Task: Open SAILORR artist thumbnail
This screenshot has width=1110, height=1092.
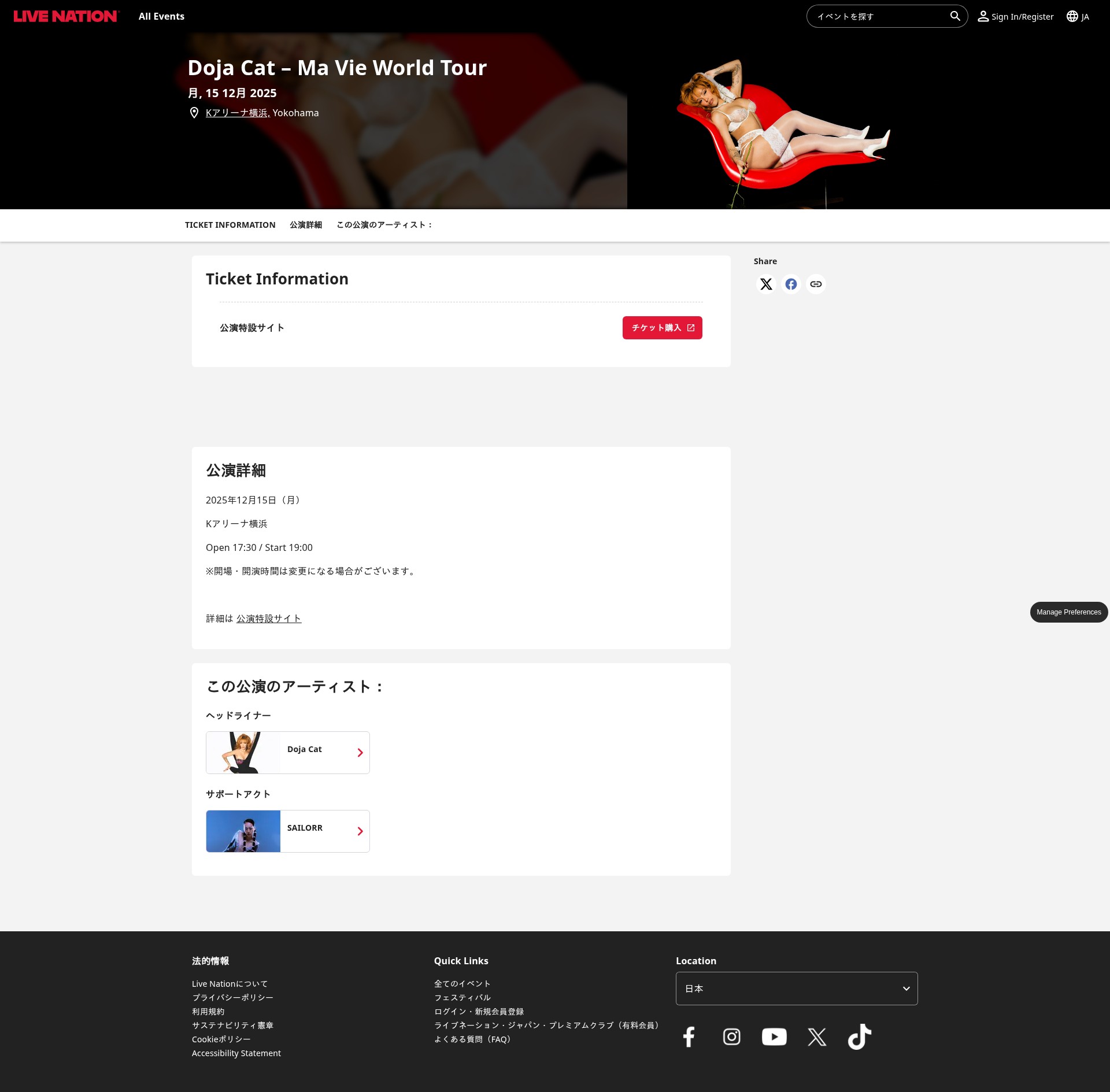Action: coord(243,831)
